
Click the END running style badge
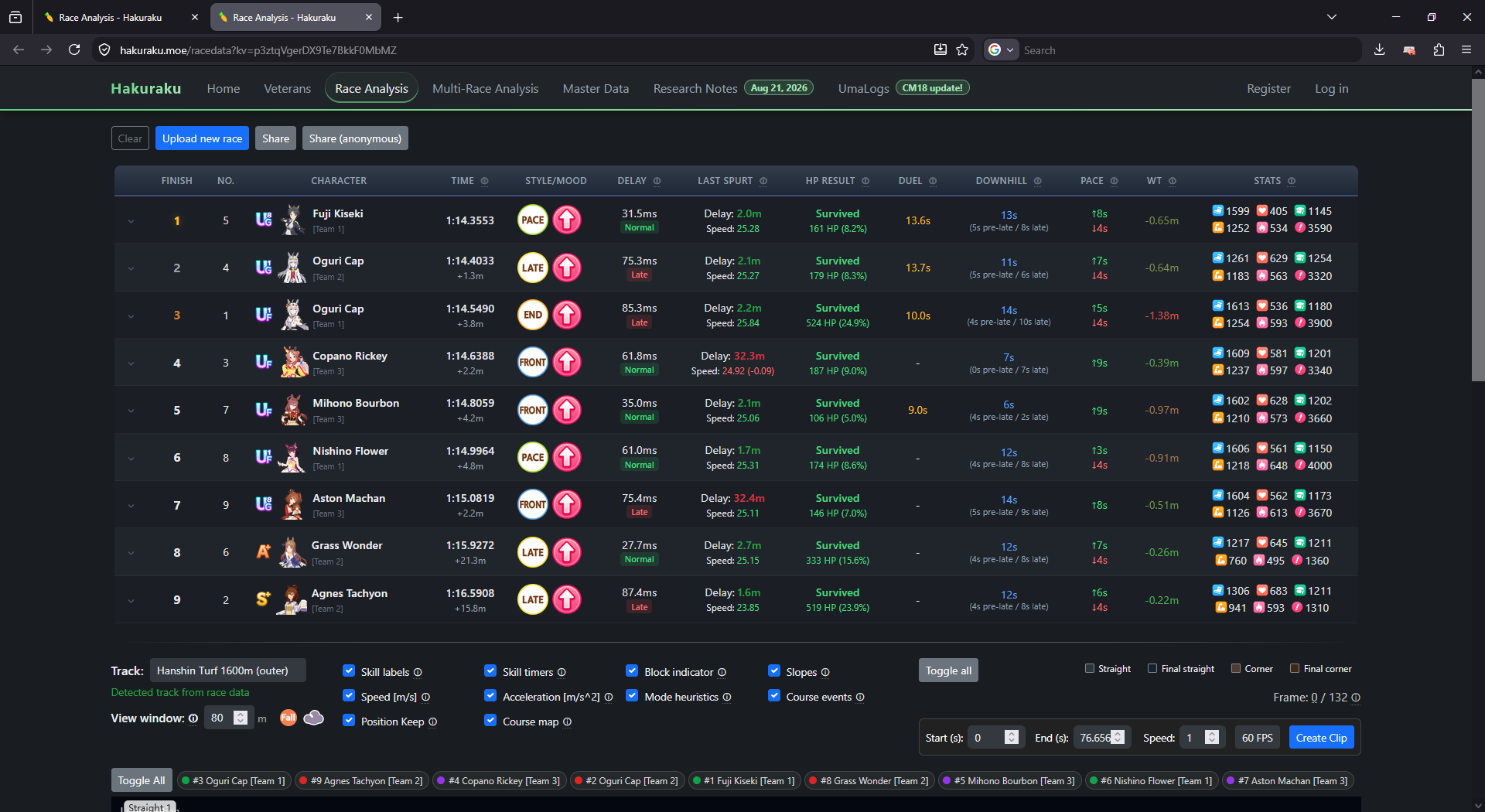point(533,315)
